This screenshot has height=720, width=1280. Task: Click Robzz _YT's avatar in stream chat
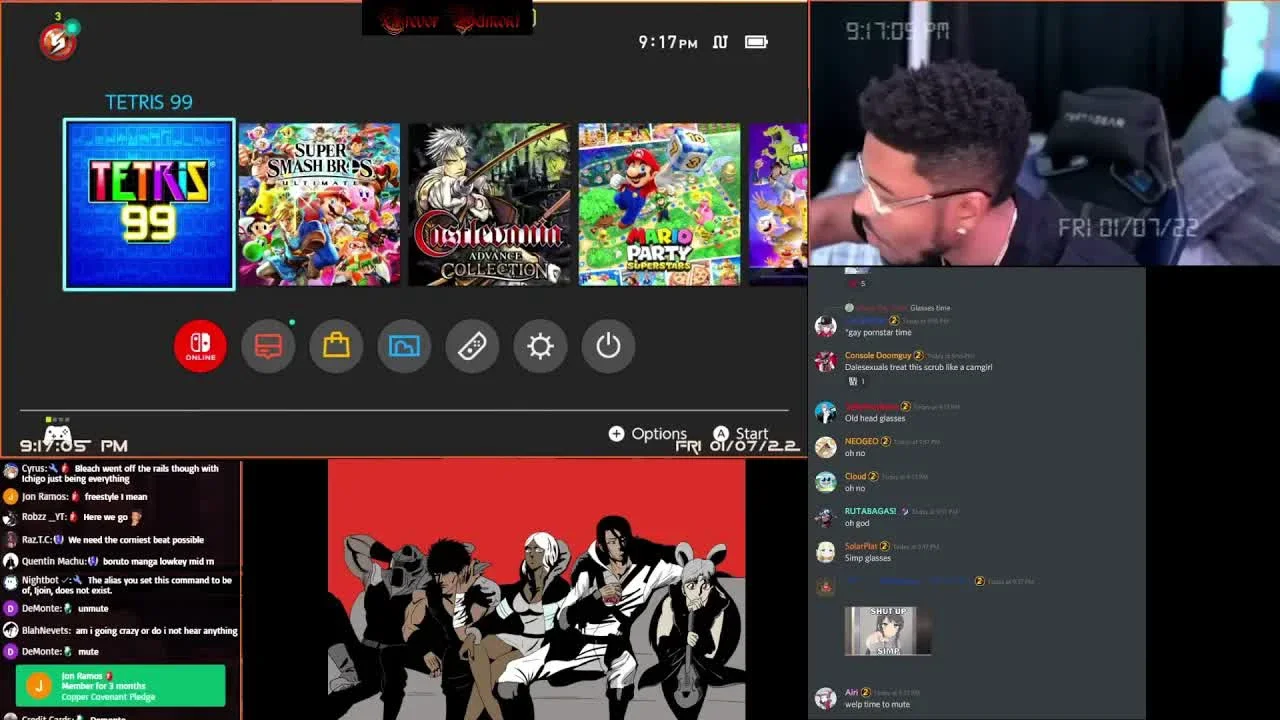coord(10,517)
